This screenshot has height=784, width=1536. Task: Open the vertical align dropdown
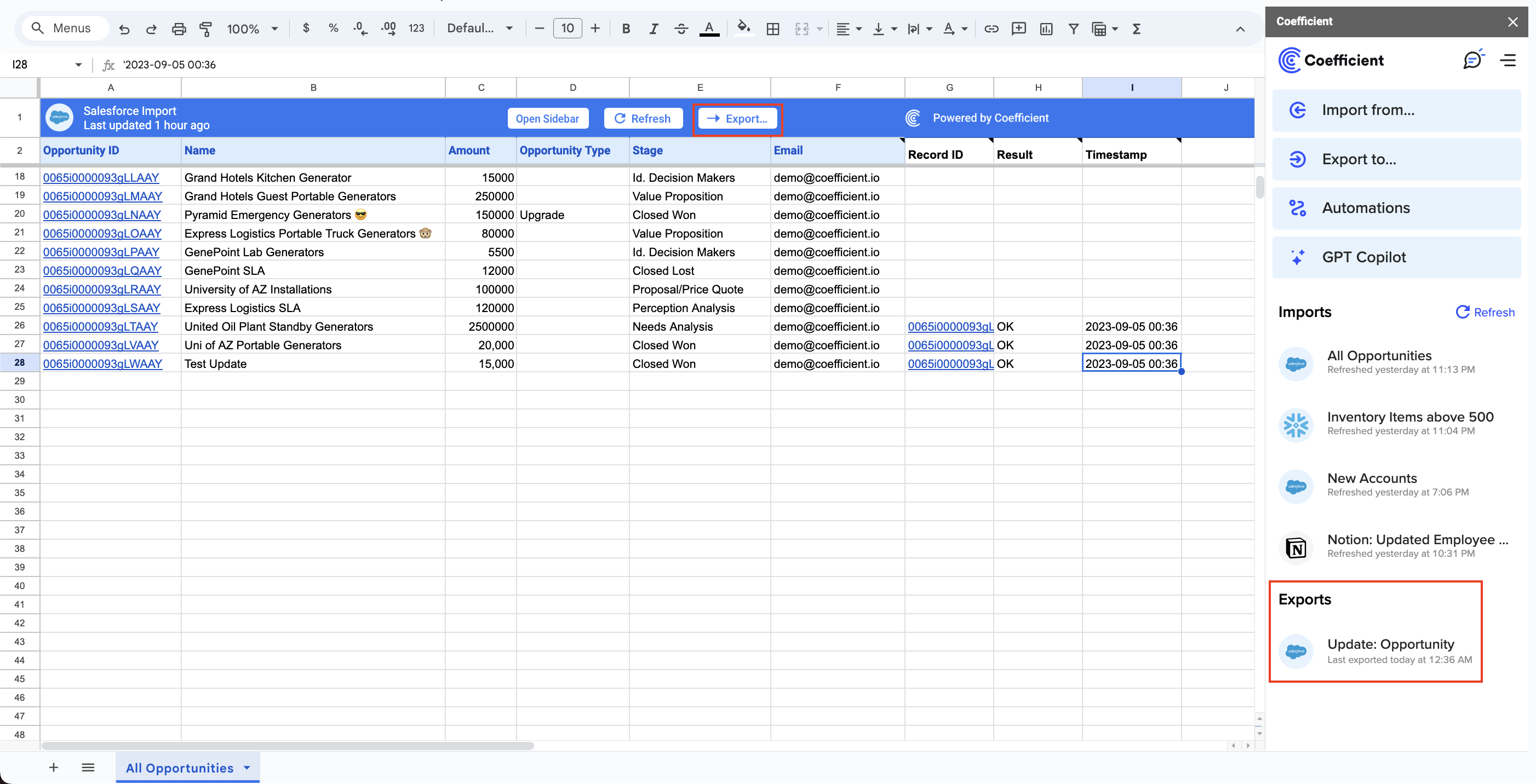[885, 28]
